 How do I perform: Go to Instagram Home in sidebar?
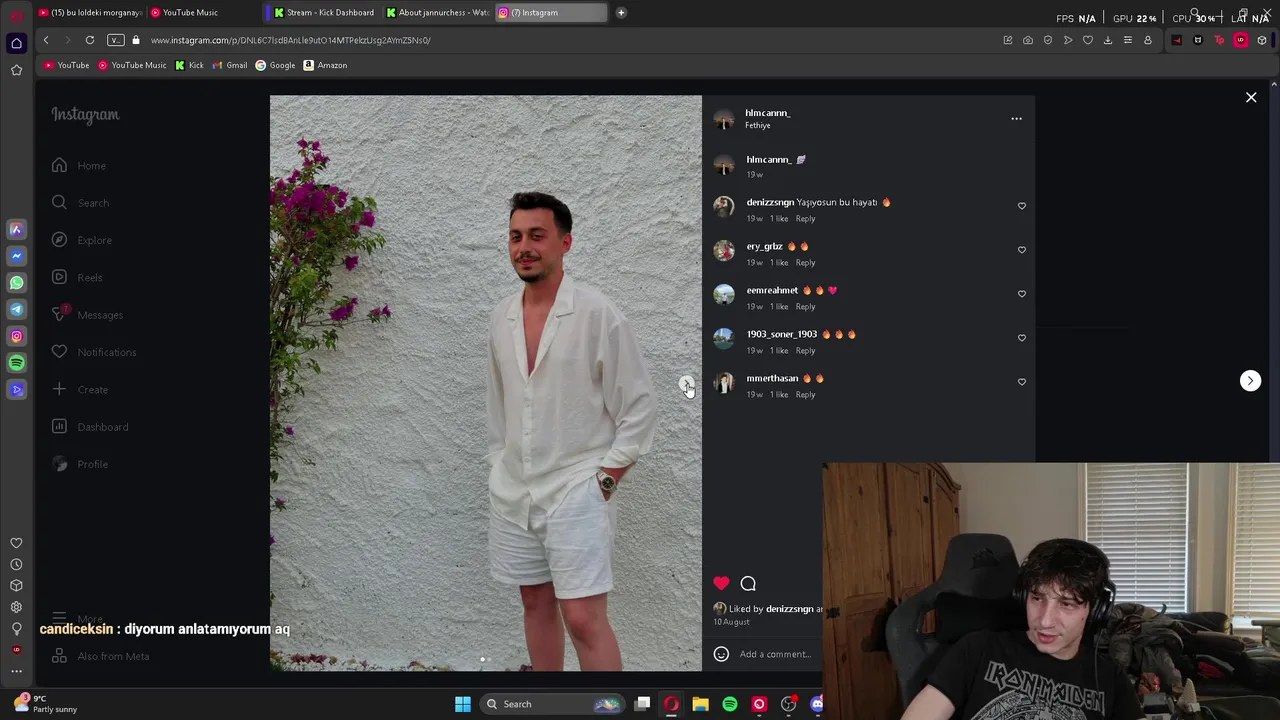[79, 165]
